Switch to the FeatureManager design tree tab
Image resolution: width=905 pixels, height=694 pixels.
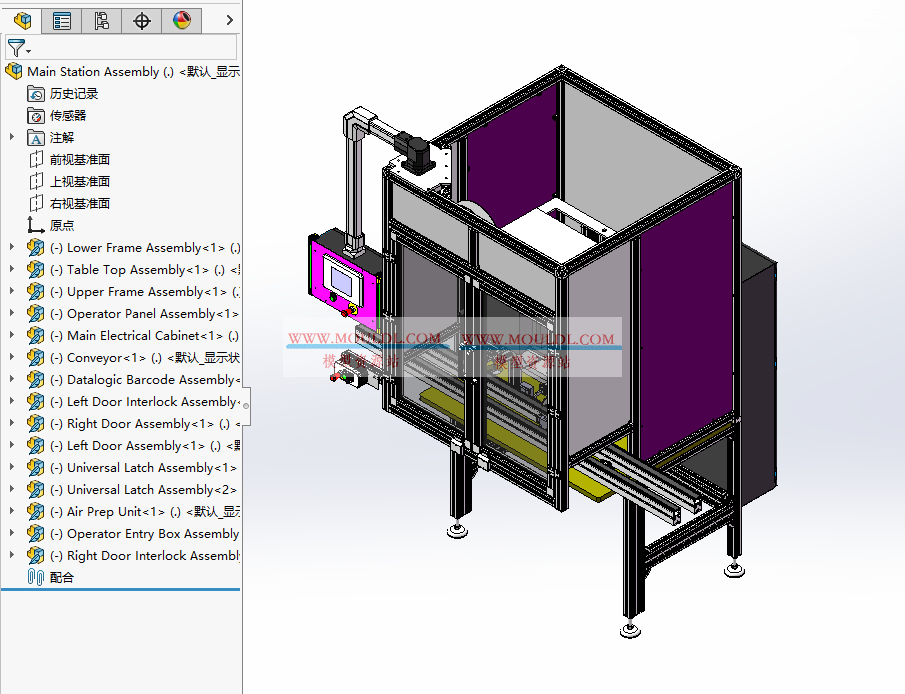(x=20, y=20)
